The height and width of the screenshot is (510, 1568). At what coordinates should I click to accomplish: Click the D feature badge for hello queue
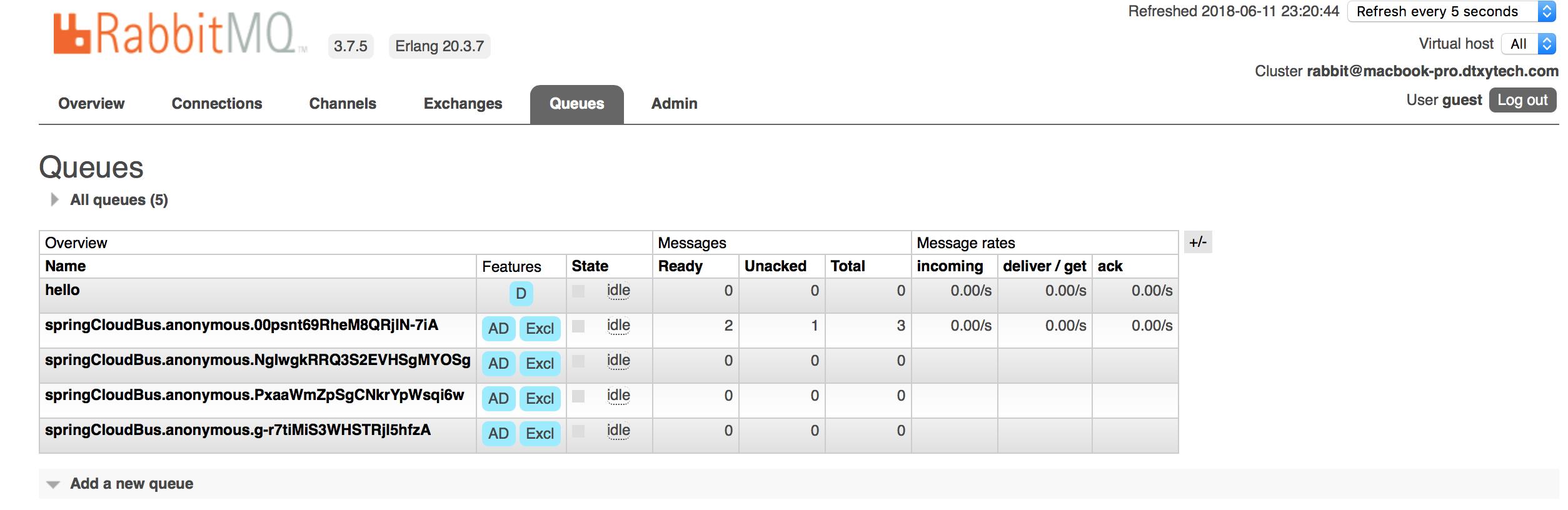[x=521, y=294]
